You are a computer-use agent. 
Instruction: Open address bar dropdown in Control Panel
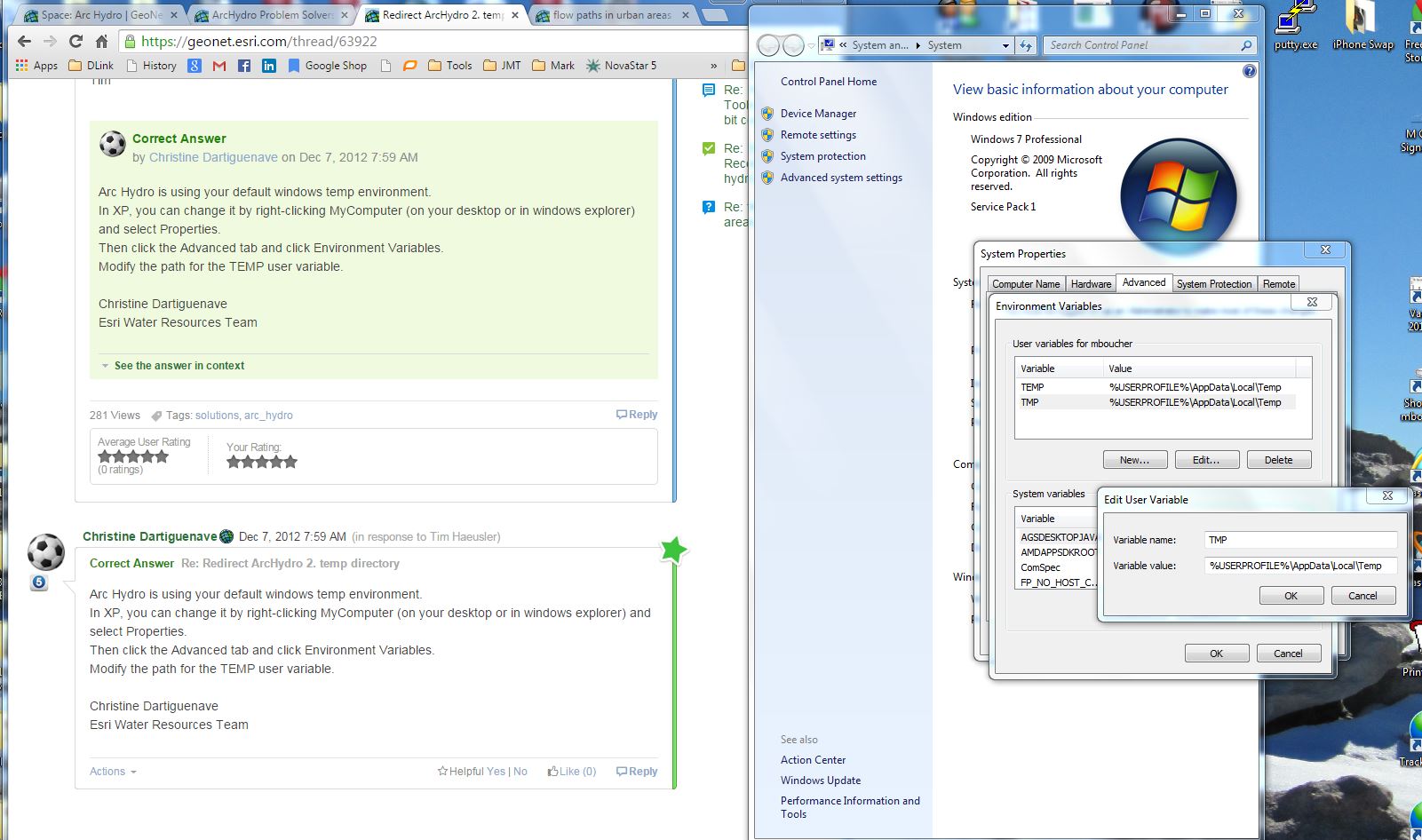tap(1005, 45)
